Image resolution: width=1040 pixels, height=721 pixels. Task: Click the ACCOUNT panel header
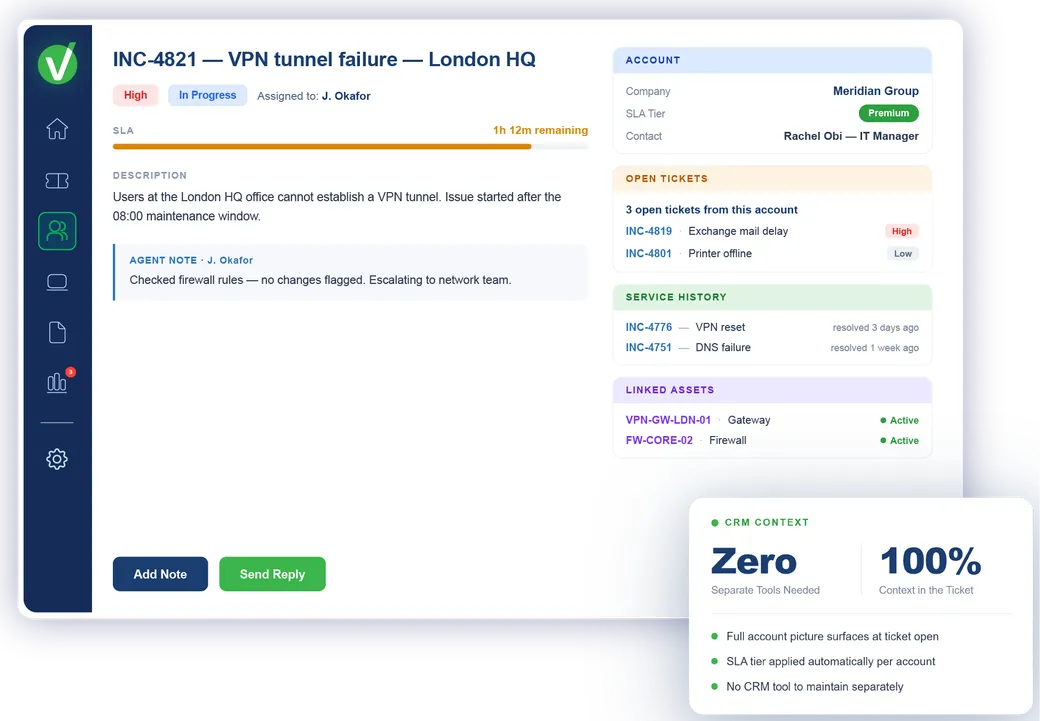click(772, 60)
